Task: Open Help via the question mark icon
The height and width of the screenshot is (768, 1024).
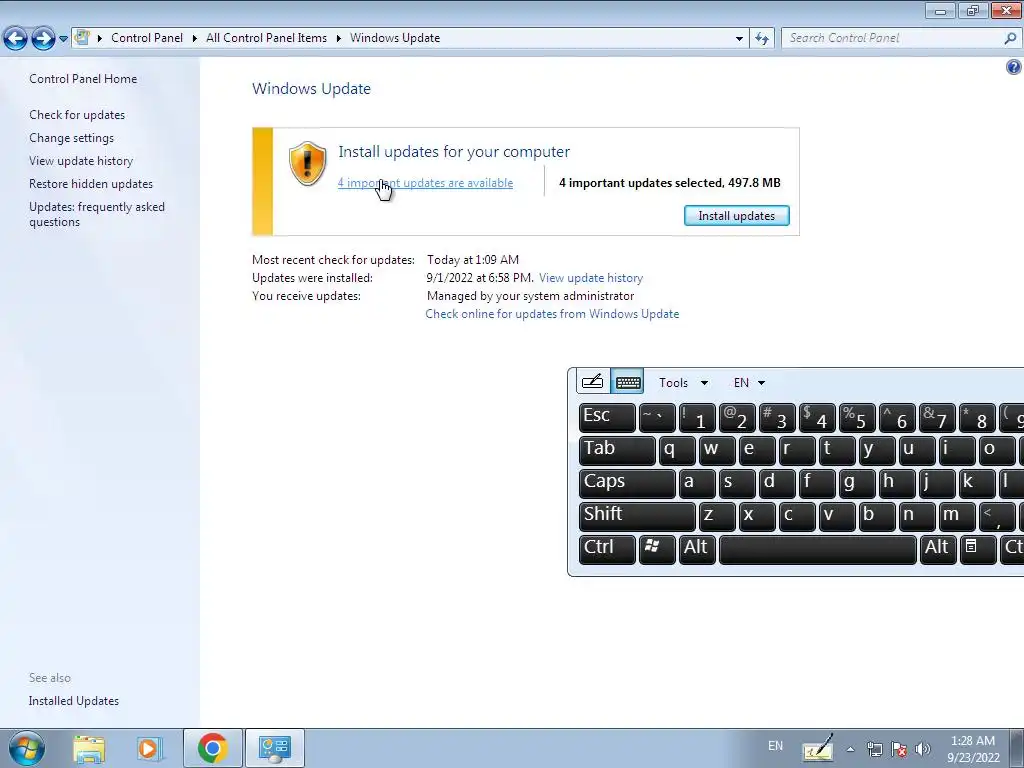Action: 1014,67
